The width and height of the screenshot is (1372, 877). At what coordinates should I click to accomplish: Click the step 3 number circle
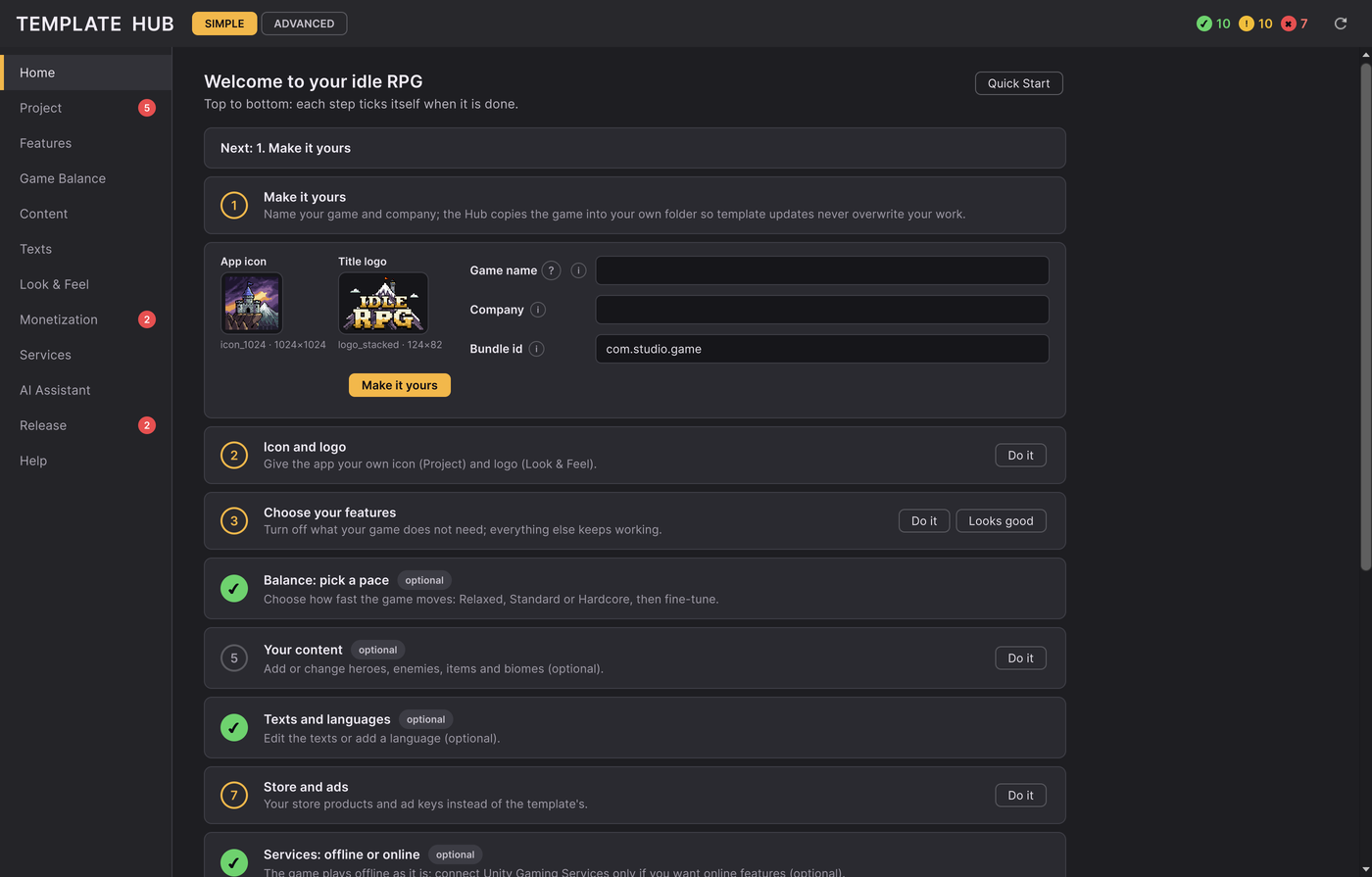click(234, 521)
